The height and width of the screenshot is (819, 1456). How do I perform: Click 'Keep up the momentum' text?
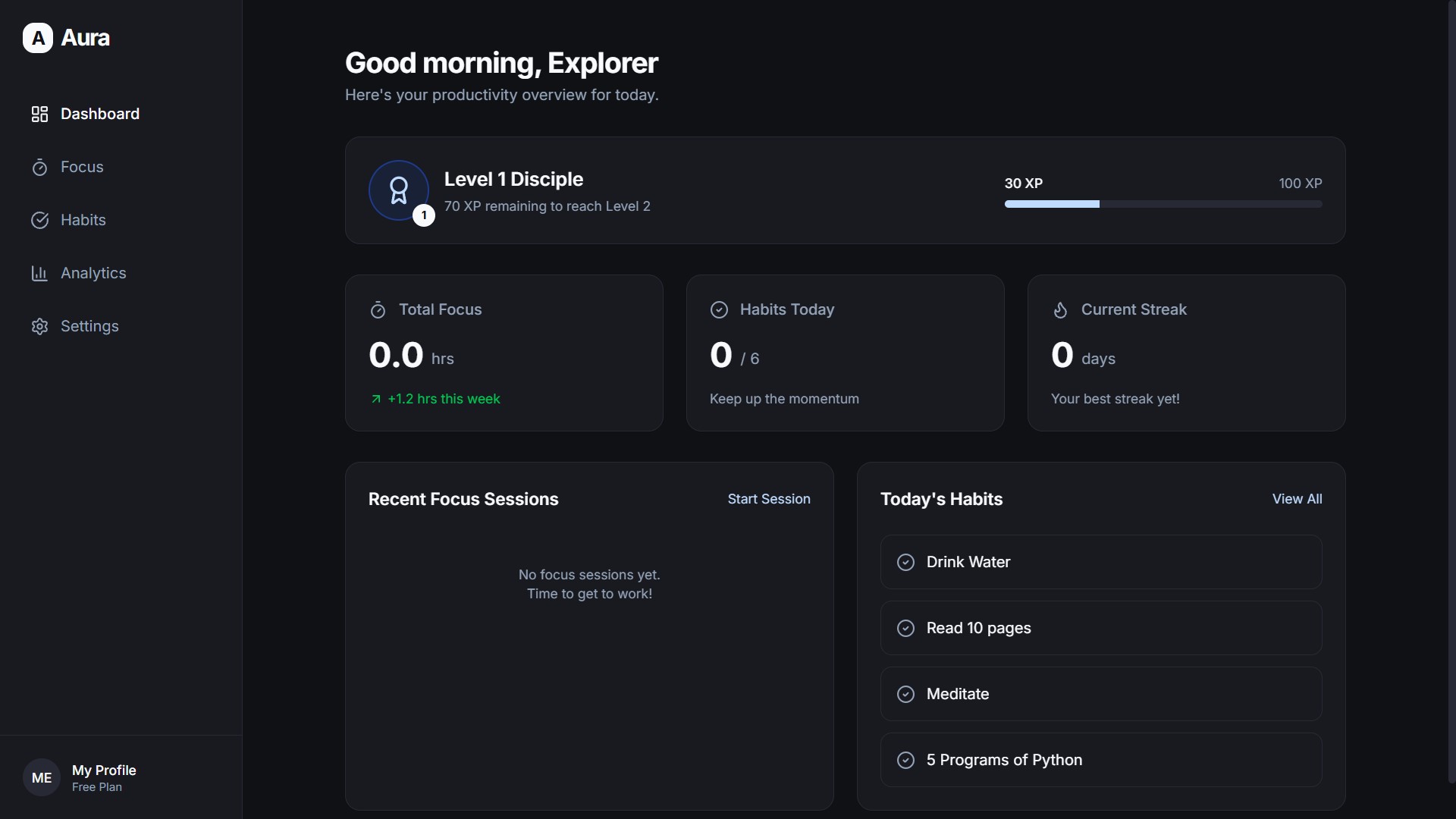(x=784, y=399)
